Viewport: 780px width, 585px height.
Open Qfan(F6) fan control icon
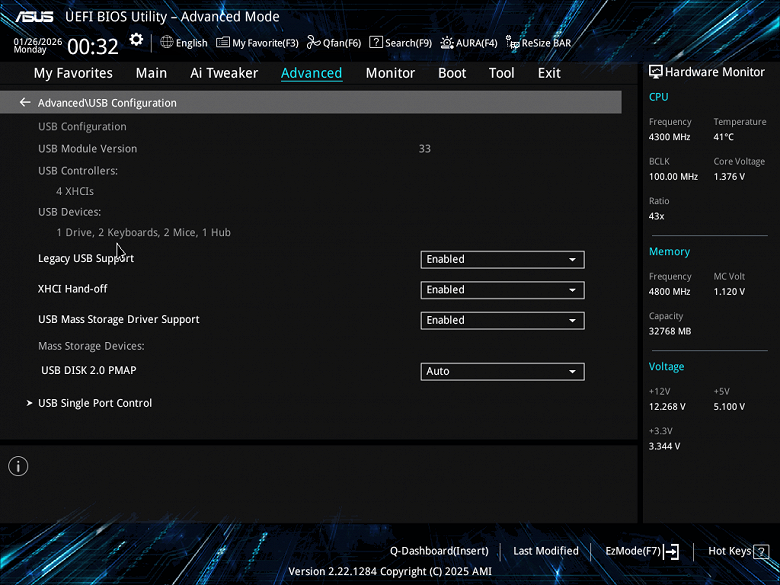pos(313,42)
